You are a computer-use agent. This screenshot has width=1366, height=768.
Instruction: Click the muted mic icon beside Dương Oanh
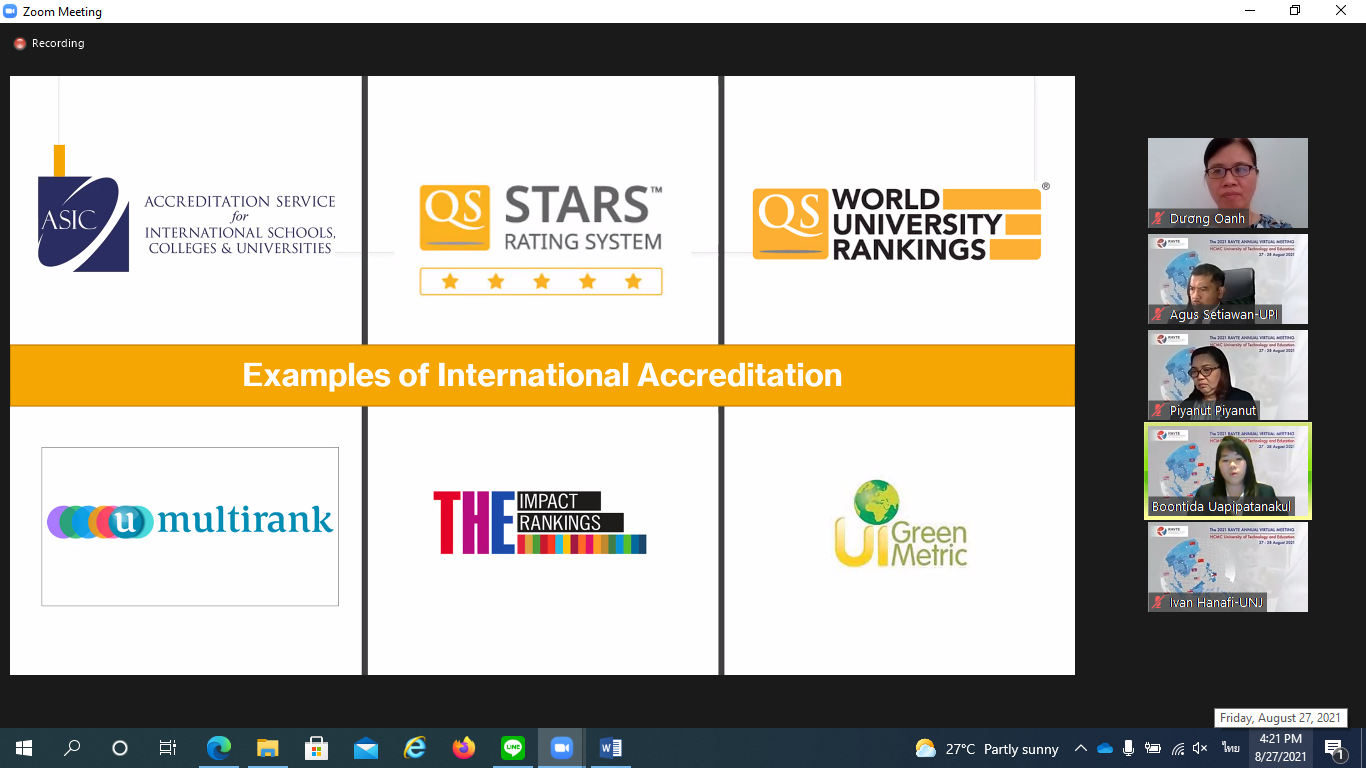[1159, 219]
